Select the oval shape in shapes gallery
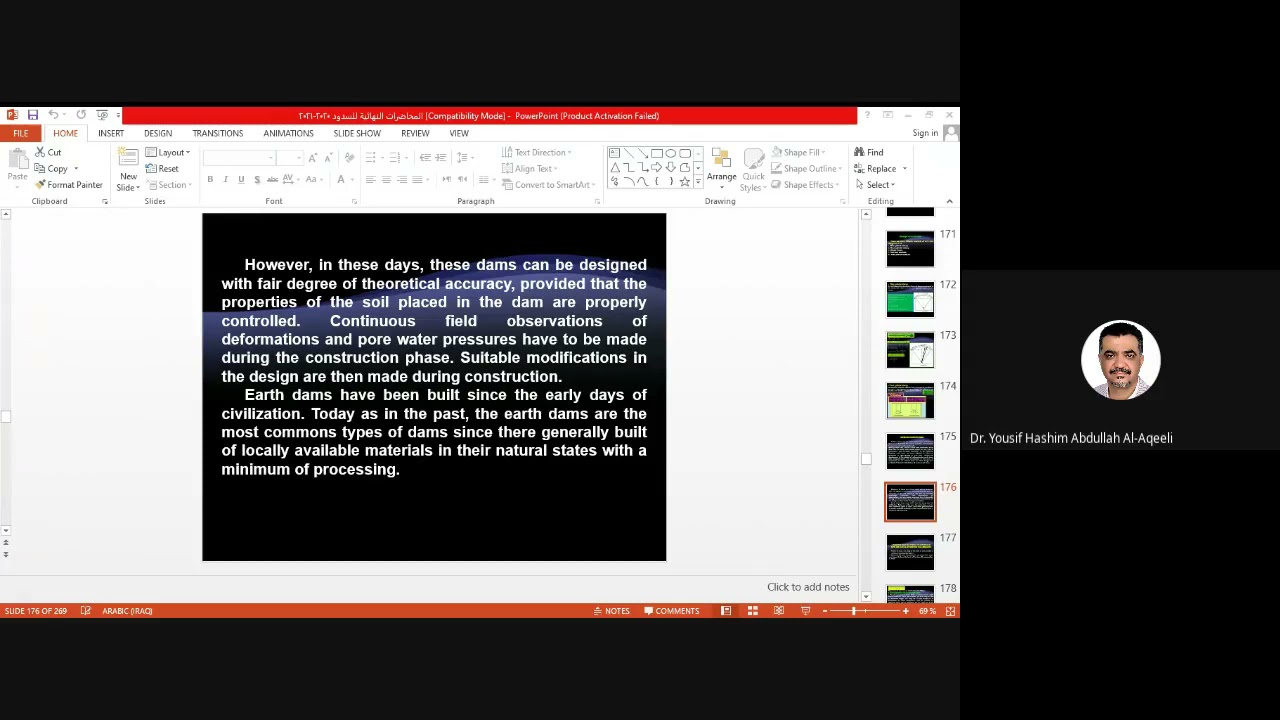The height and width of the screenshot is (720, 1280). coord(671,153)
